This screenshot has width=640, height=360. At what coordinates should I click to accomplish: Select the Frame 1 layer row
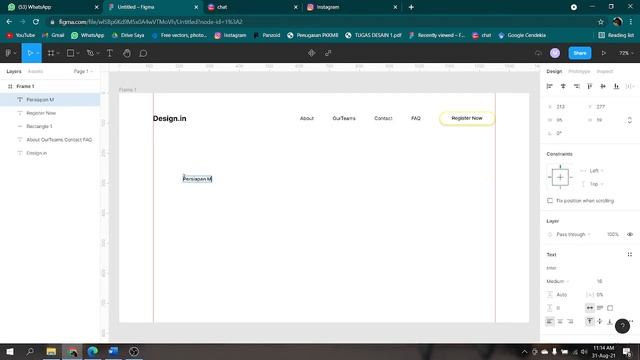50,86
